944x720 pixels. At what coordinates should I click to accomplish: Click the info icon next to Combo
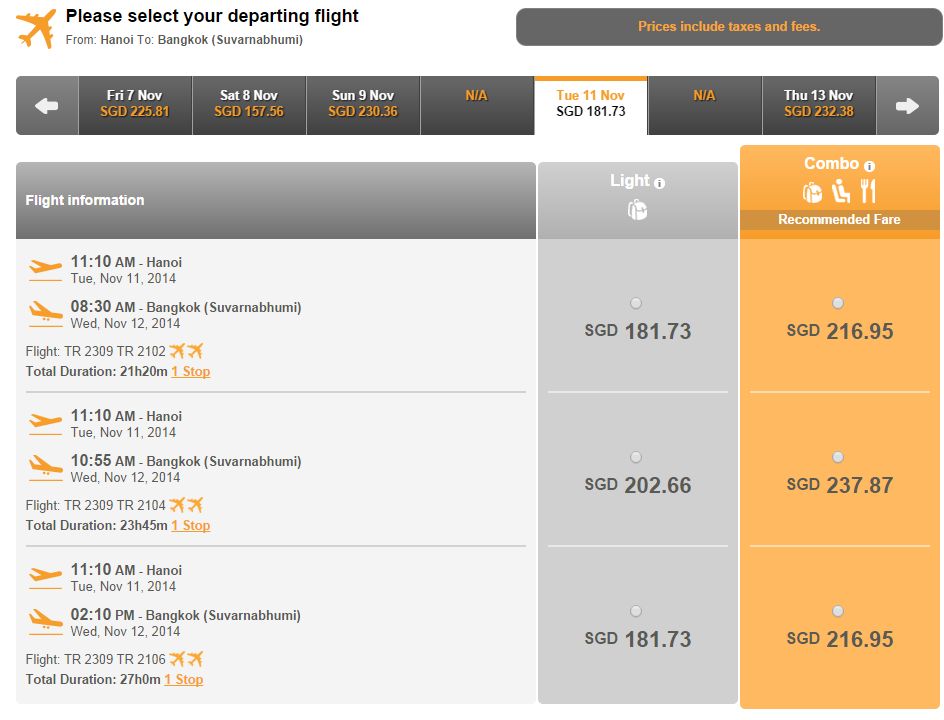869,166
